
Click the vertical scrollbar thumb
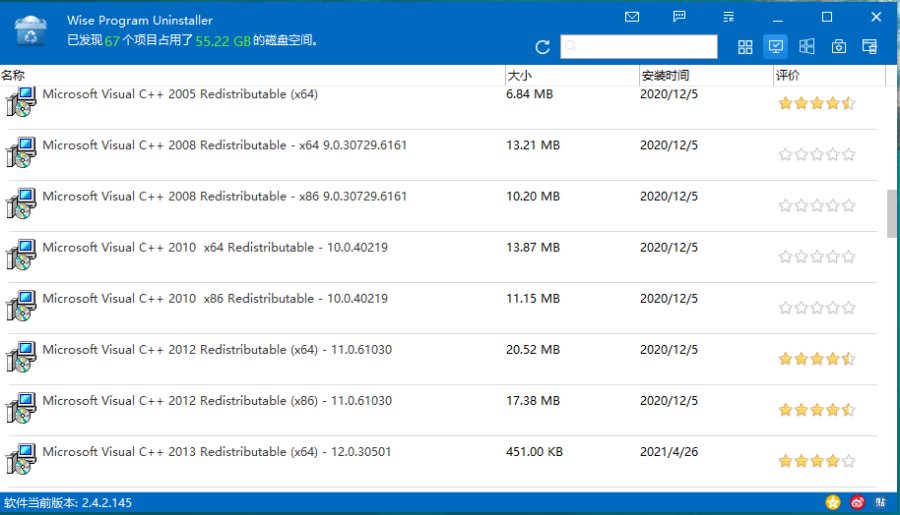pyautogui.click(x=892, y=213)
